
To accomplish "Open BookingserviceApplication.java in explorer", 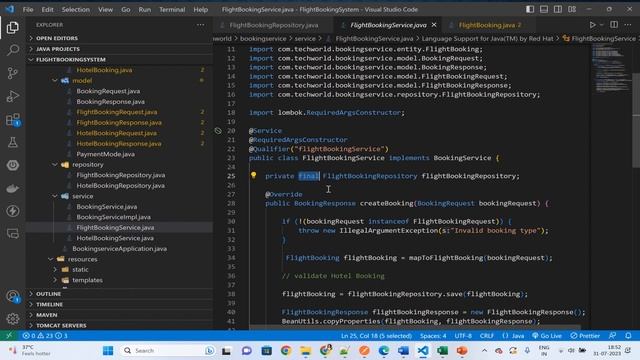I will [119, 249].
